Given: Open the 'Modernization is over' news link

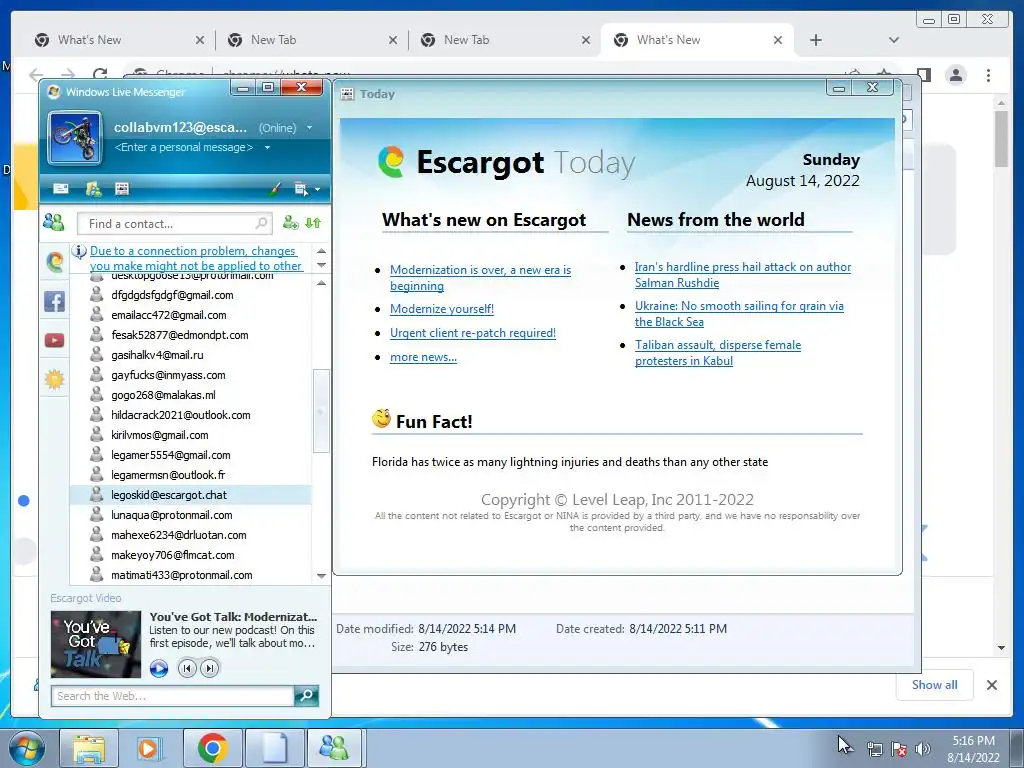Looking at the screenshot, I should tap(480, 278).
